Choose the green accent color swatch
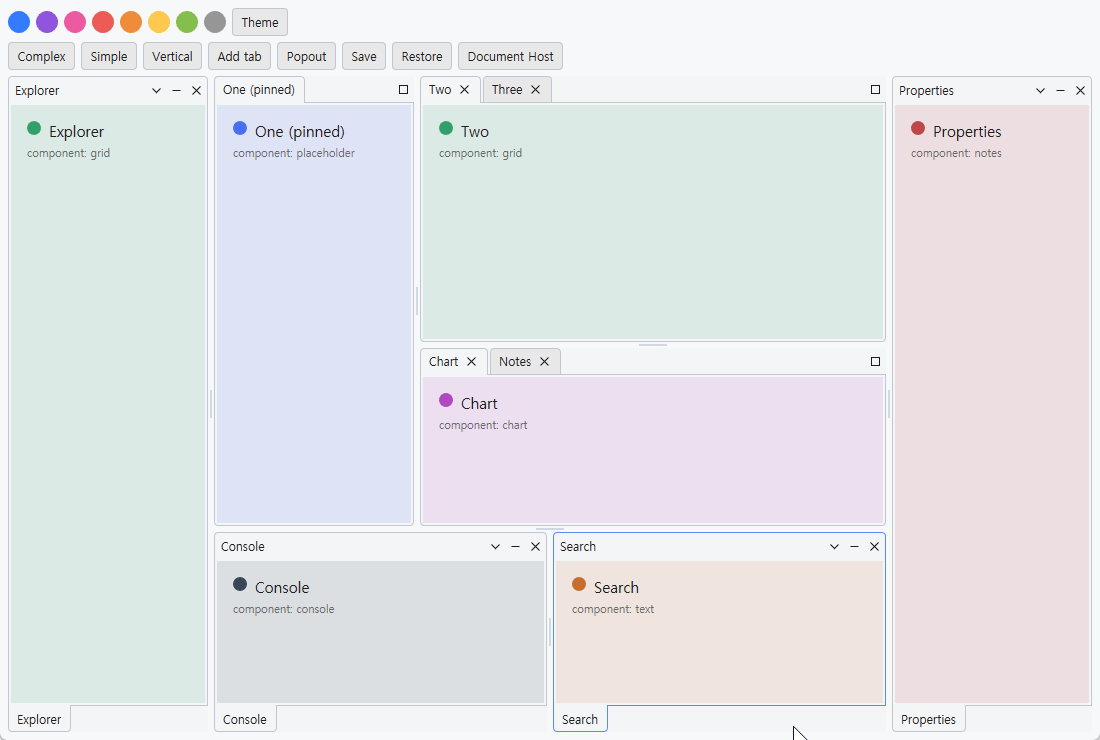The height and width of the screenshot is (740, 1100). click(x=187, y=22)
